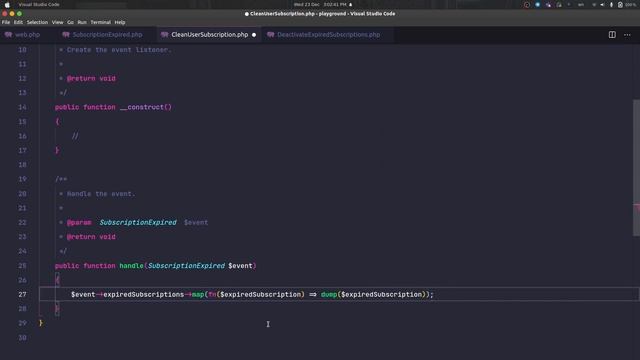Select the CleanUserSubscription.php tab
Viewport: 640px width, 360px height.
point(209,35)
